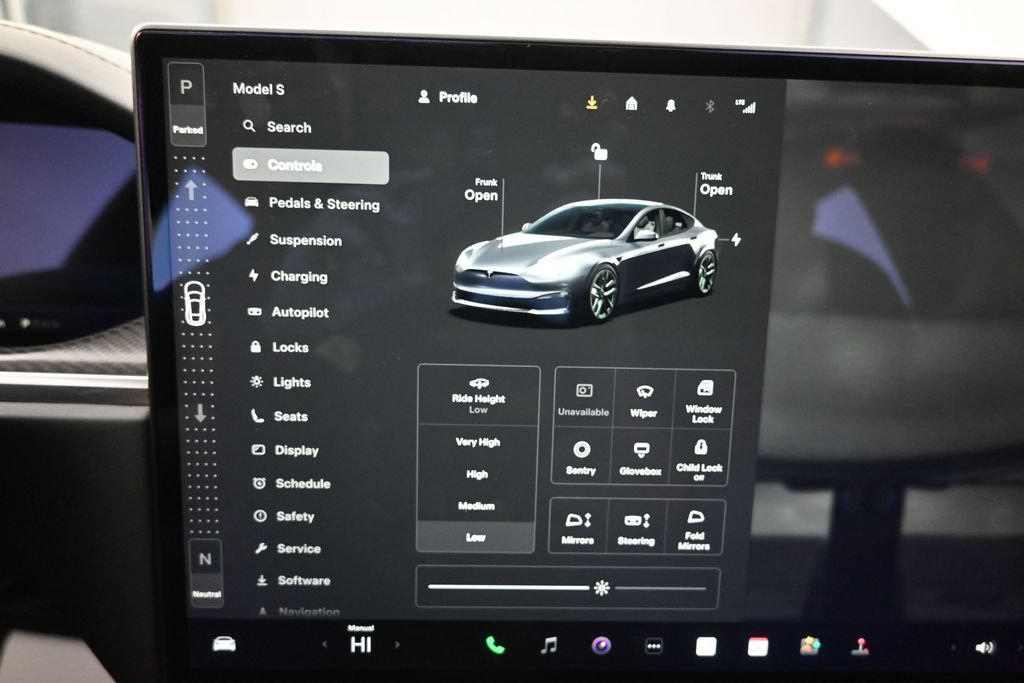Open the Music app

(549, 646)
